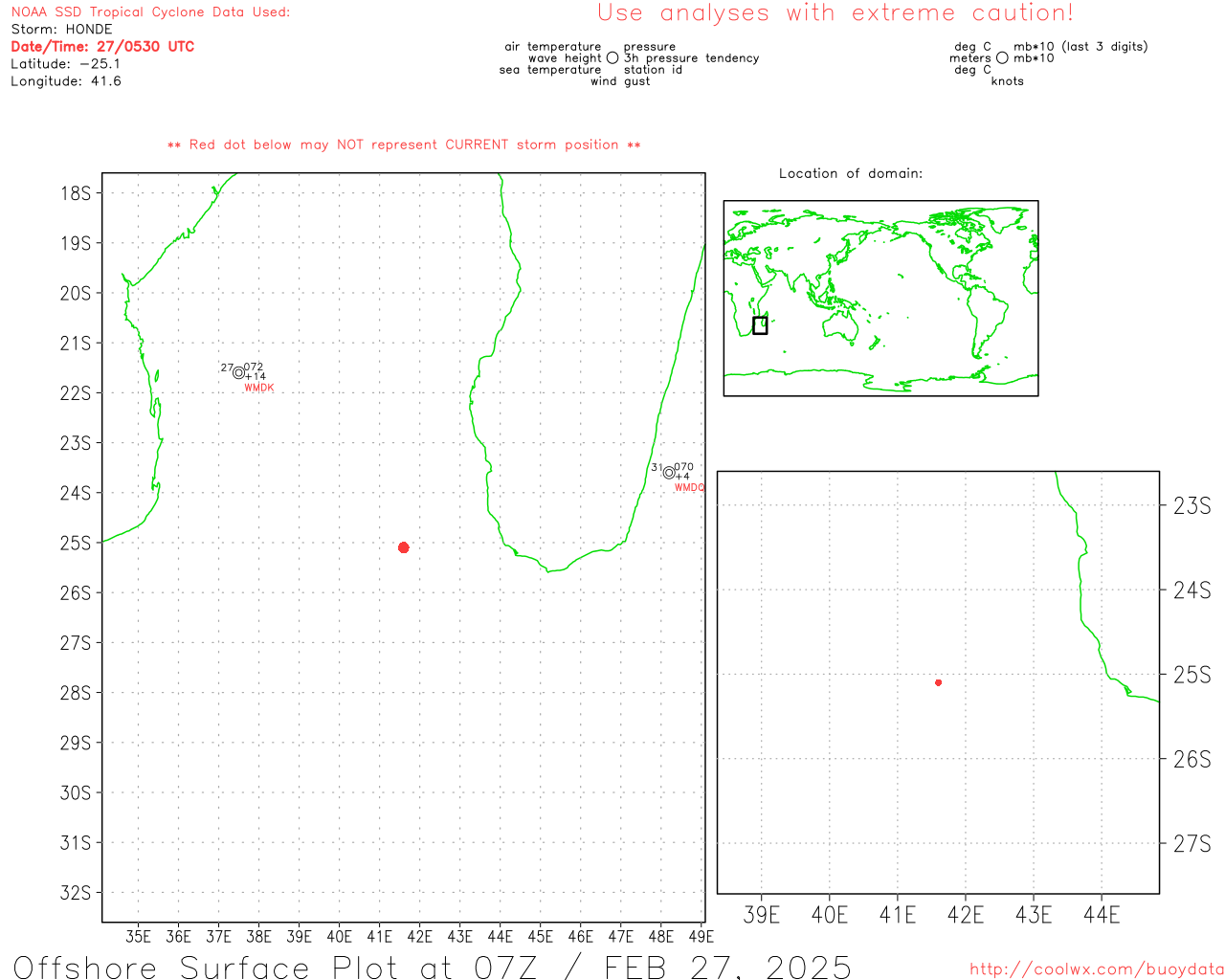Image resolution: width=1225 pixels, height=980 pixels.
Task: Click 'air temperature' legend label
Action: (x=553, y=47)
